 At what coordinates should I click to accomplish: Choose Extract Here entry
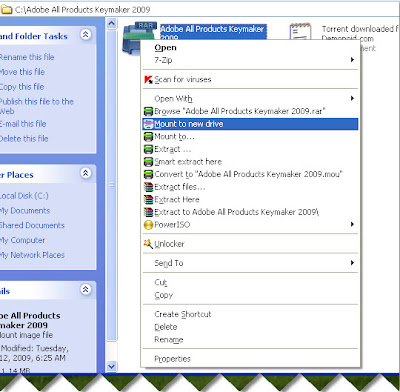[250, 200]
